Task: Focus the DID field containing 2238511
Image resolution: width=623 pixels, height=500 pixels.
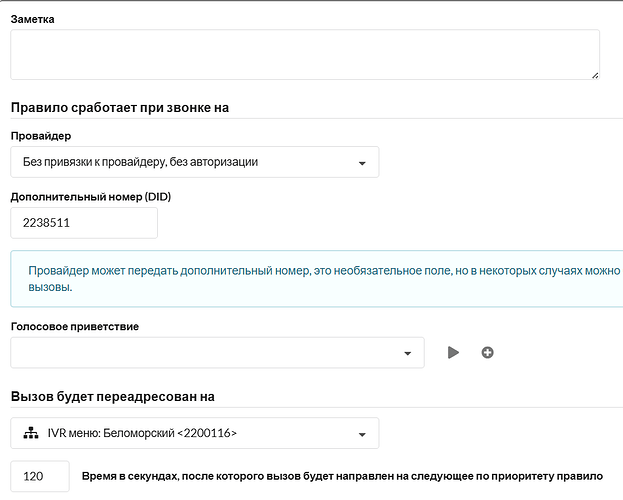Action: pyautogui.click(x=84, y=223)
